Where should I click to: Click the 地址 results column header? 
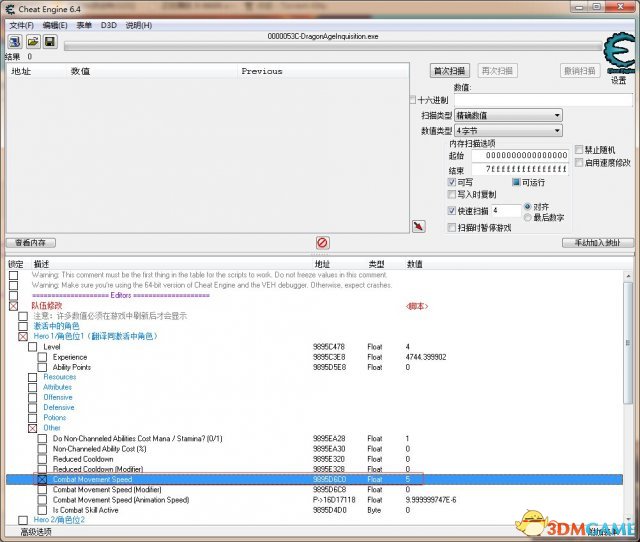(21, 71)
